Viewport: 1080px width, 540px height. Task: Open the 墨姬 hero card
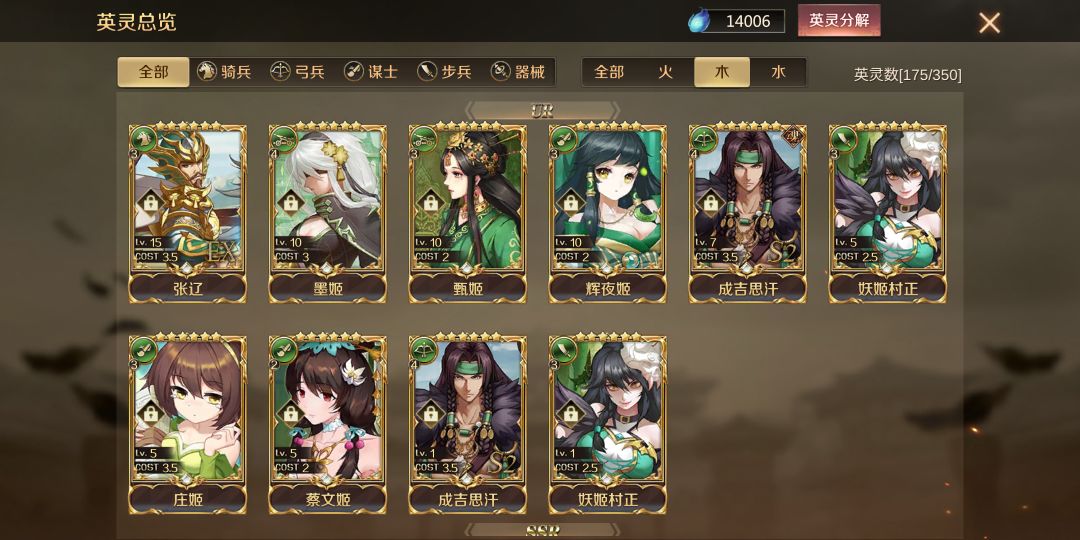328,212
